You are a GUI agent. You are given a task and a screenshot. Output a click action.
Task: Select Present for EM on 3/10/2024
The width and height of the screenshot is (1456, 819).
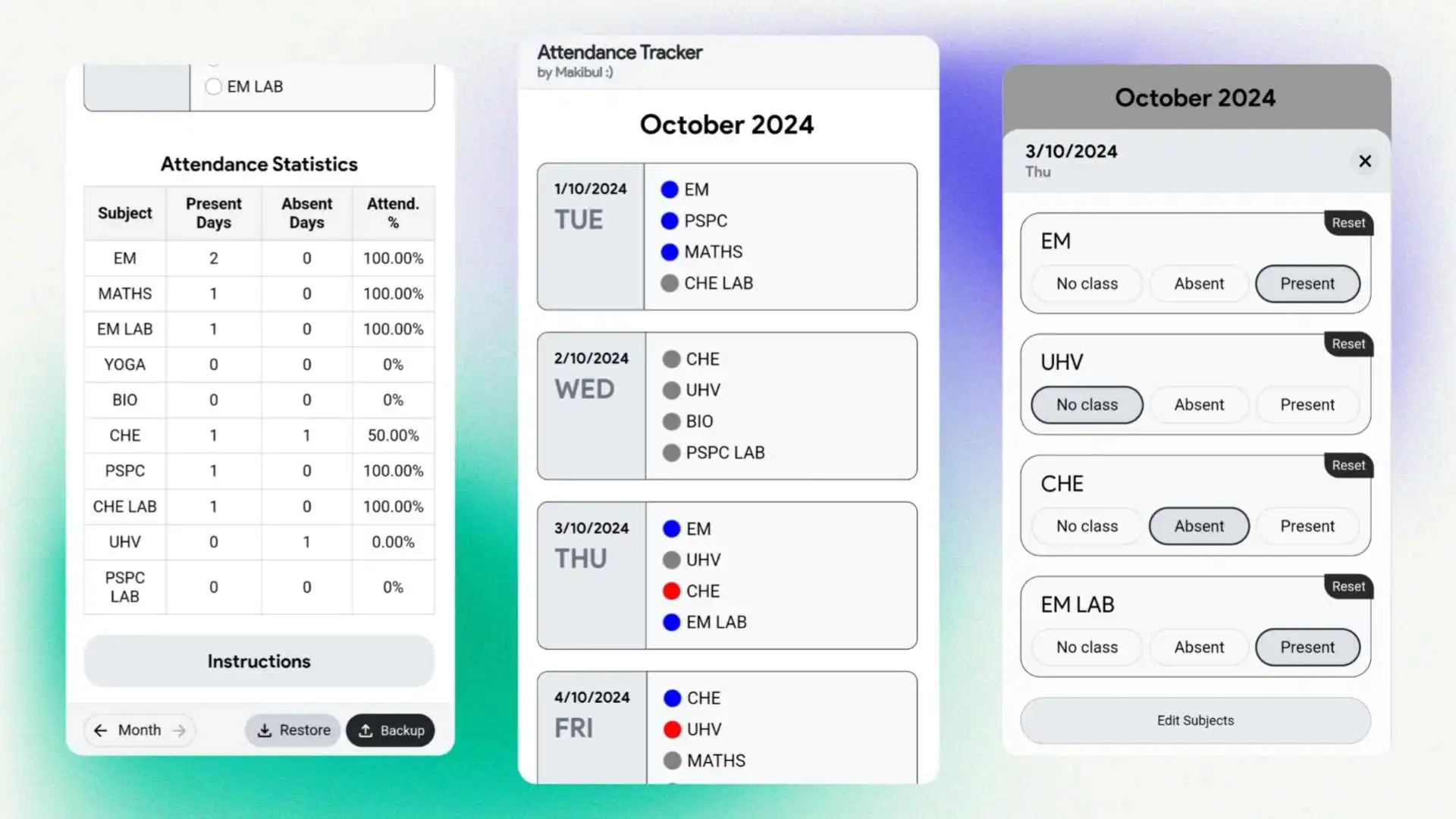(1307, 283)
